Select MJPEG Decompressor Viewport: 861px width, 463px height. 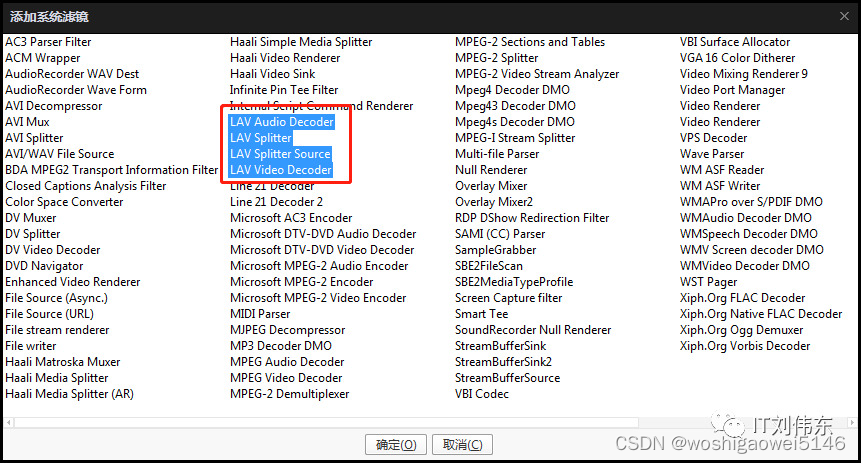click(x=288, y=330)
